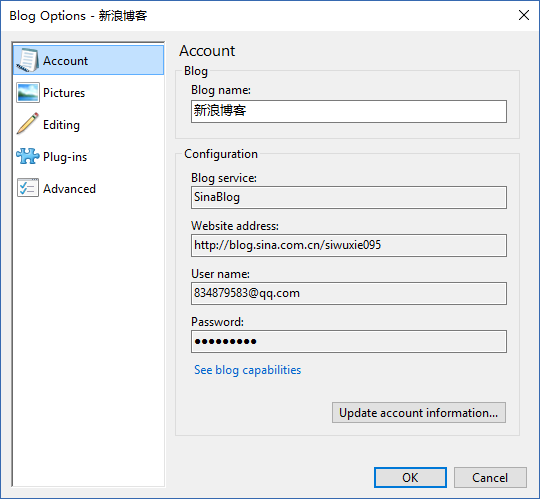Click the User name field

tap(349, 293)
